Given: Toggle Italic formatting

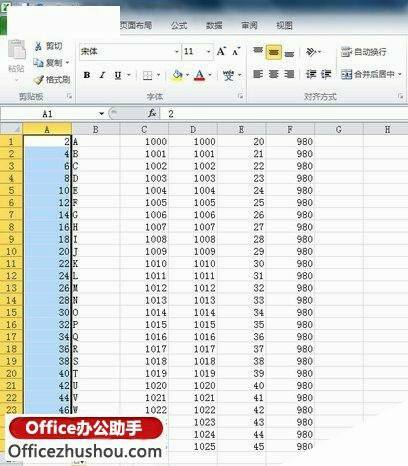Looking at the screenshot, I should pos(102,75).
